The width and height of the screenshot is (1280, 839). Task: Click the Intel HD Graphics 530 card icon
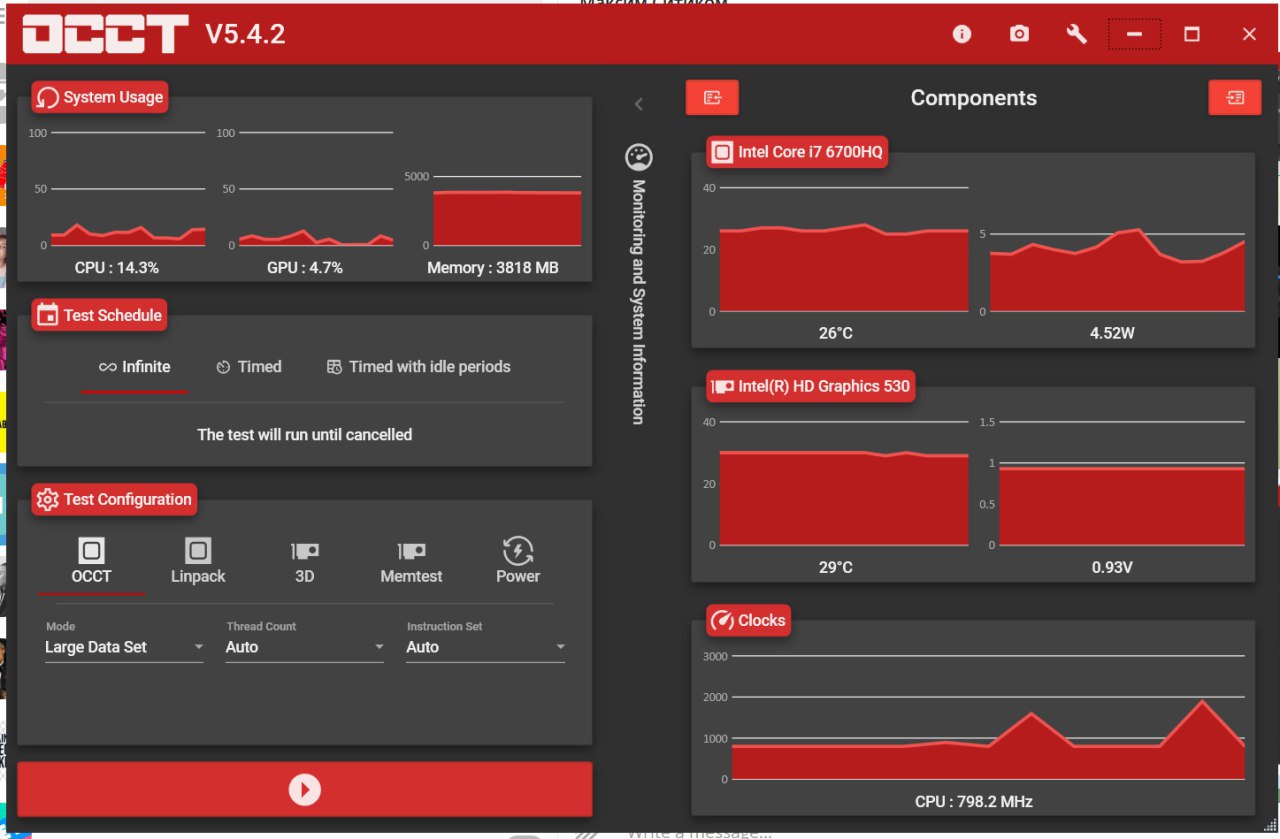coord(722,386)
